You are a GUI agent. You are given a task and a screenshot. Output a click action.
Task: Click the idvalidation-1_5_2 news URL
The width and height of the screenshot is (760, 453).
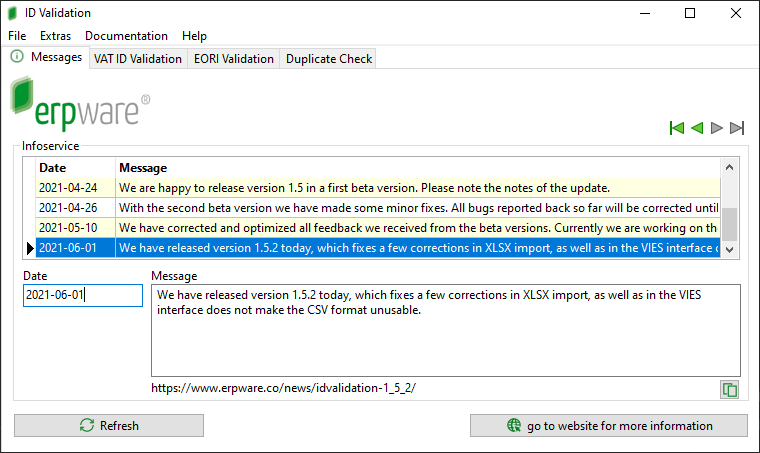point(283,388)
